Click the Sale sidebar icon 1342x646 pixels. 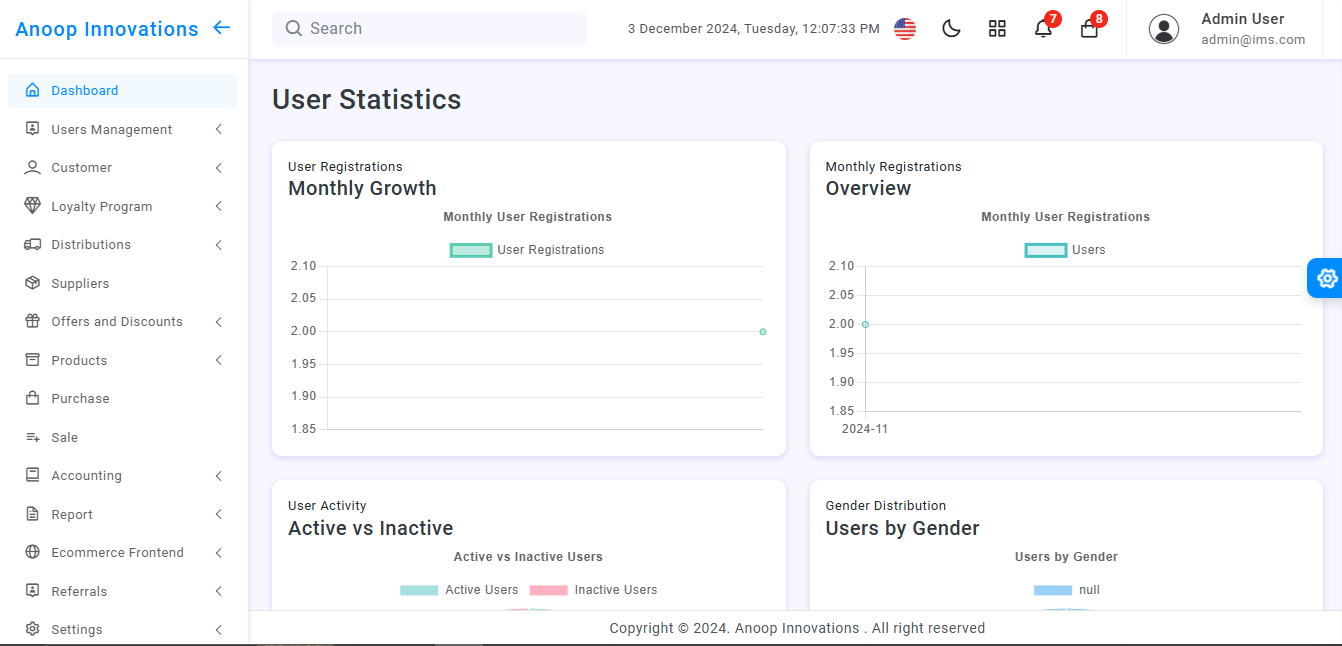pos(32,437)
